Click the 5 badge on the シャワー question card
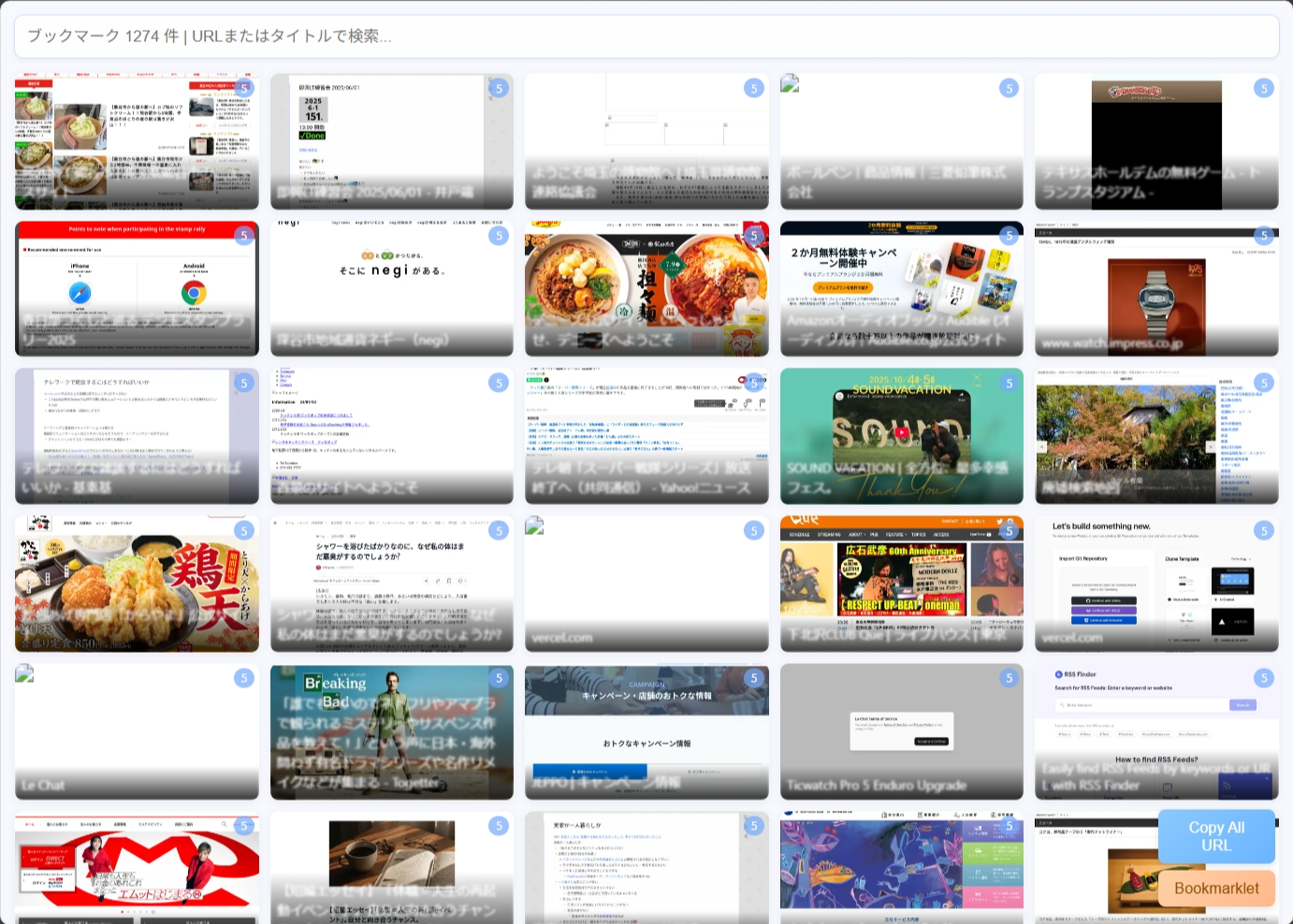The image size is (1293, 924). [499, 530]
